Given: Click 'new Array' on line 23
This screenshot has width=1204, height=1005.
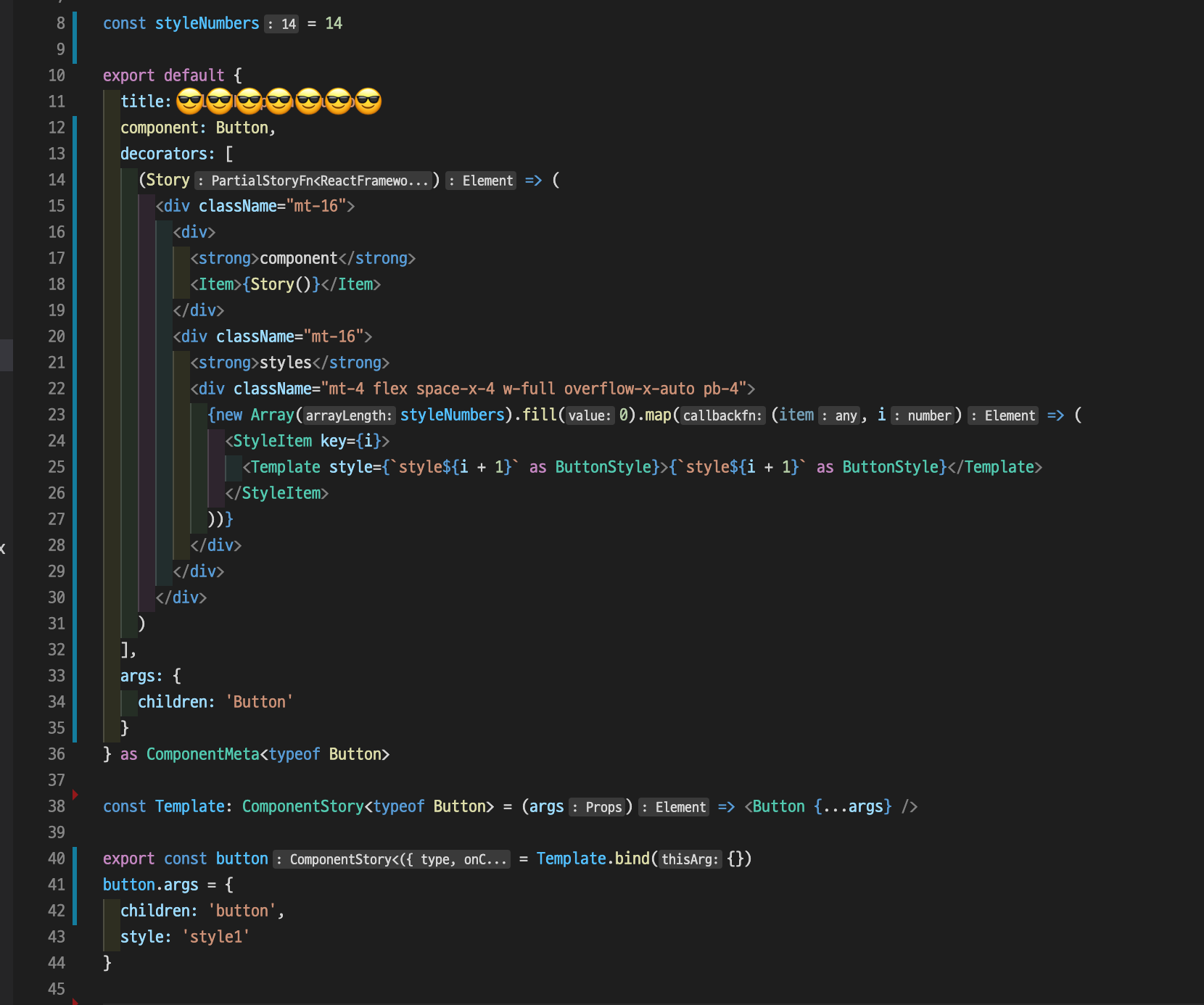Looking at the screenshot, I should (x=255, y=415).
